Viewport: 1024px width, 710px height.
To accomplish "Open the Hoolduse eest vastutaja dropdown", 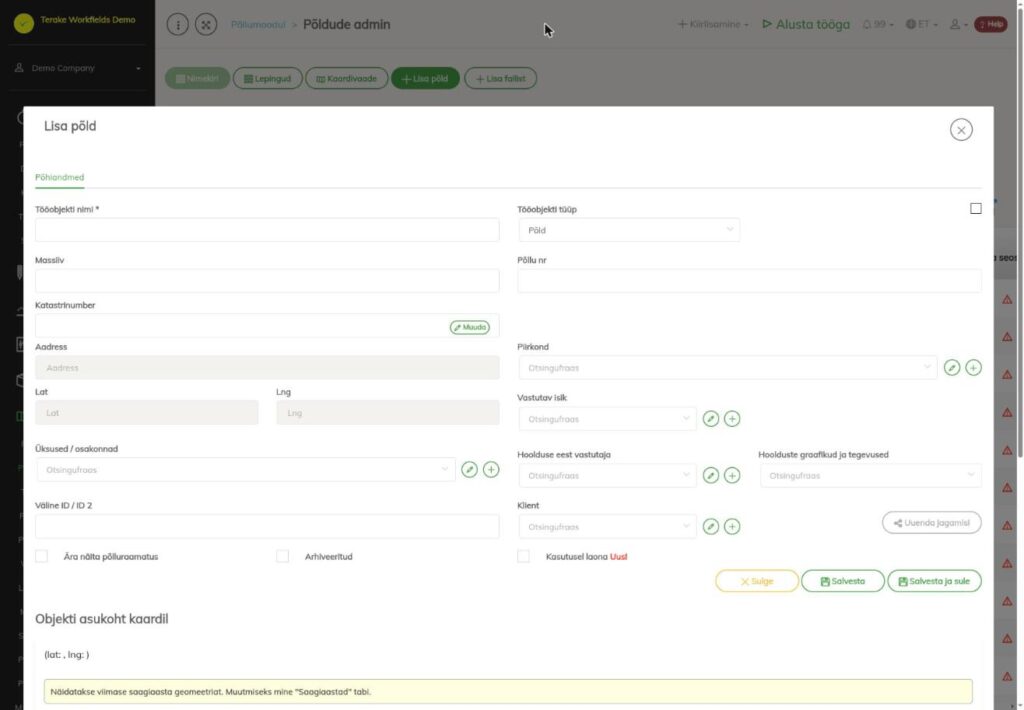I will [607, 476].
